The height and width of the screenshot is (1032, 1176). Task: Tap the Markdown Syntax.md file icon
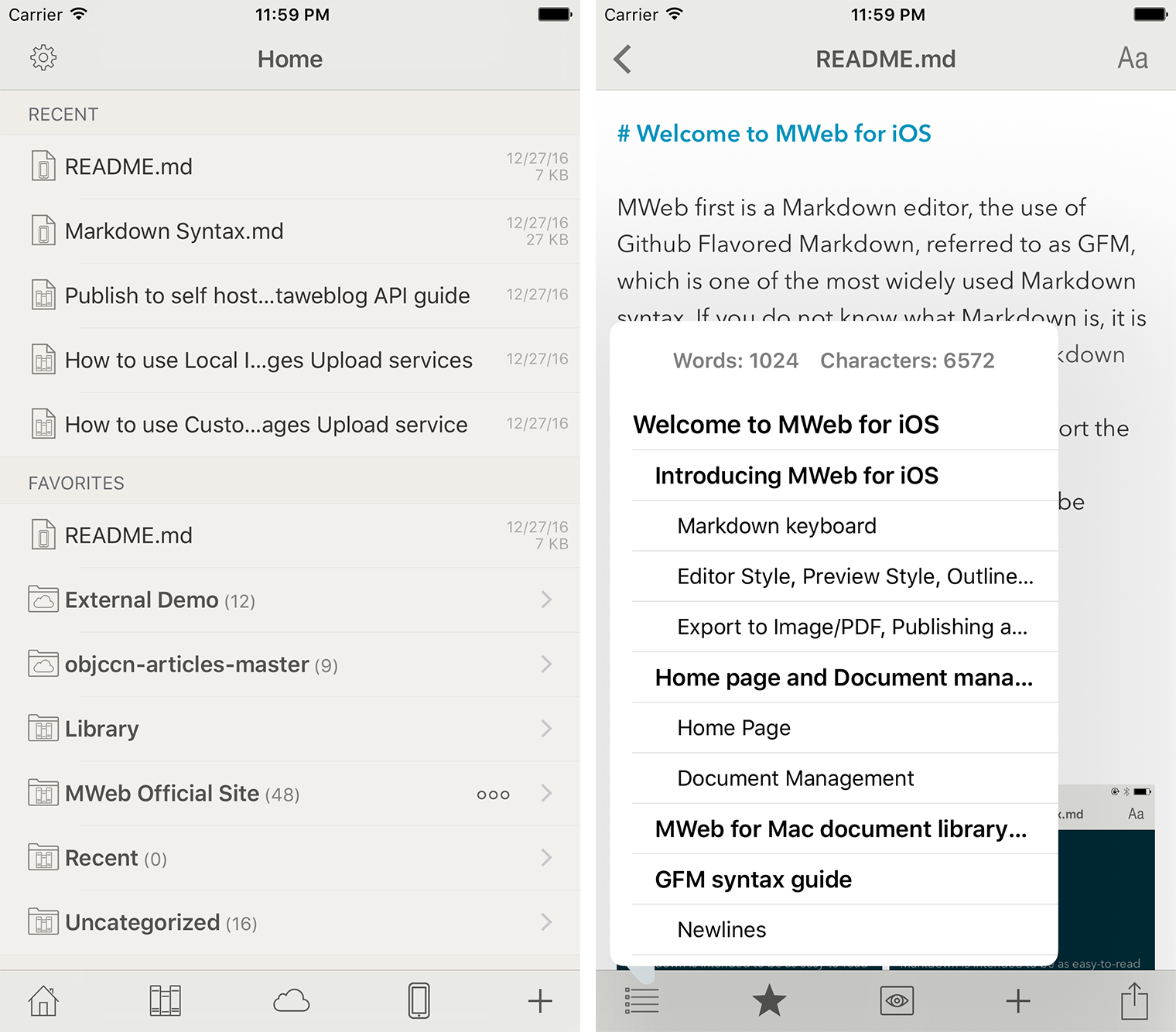coord(43,231)
